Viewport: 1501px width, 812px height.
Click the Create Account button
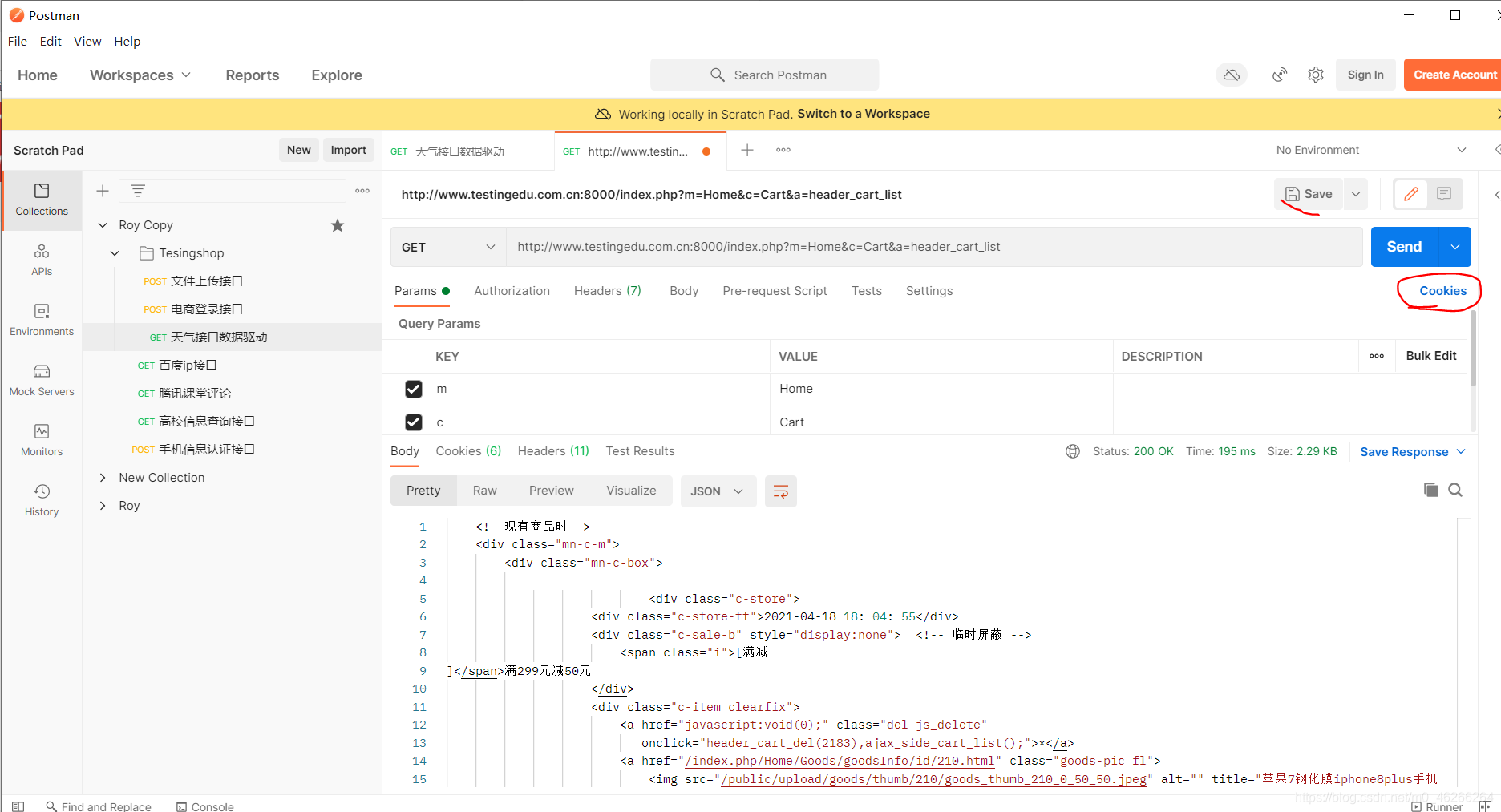[1453, 75]
